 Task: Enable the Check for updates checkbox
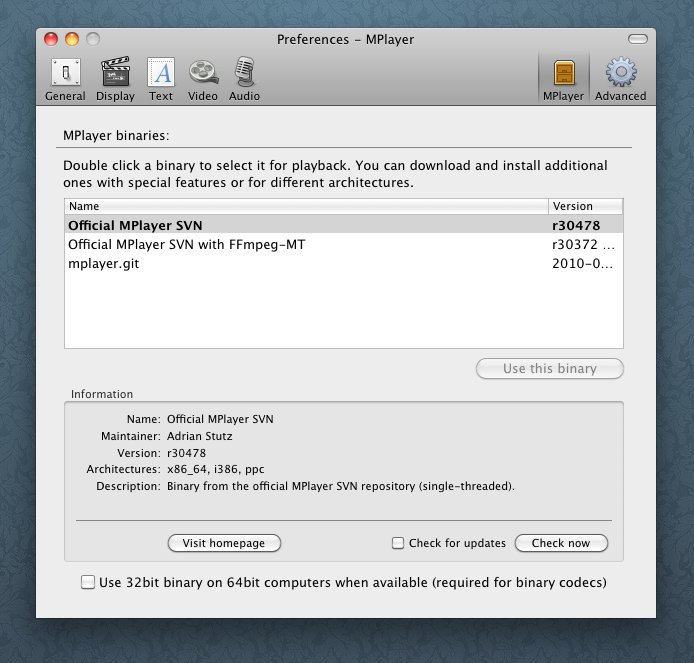398,543
